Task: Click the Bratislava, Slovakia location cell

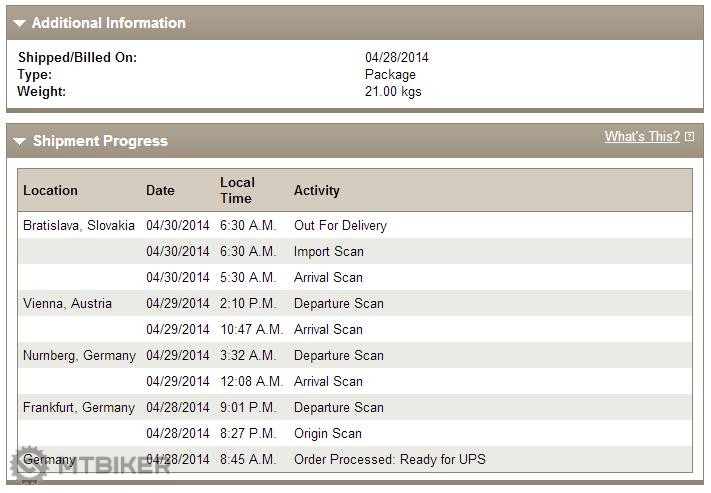Action: (79, 225)
